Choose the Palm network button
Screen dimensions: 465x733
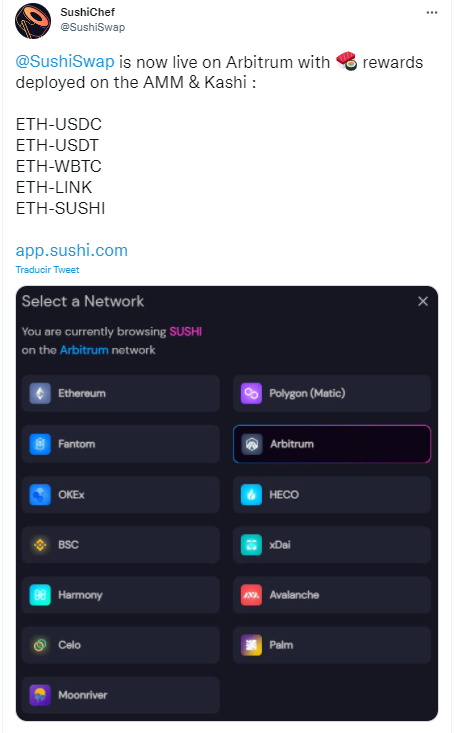[x=332, y=645]
